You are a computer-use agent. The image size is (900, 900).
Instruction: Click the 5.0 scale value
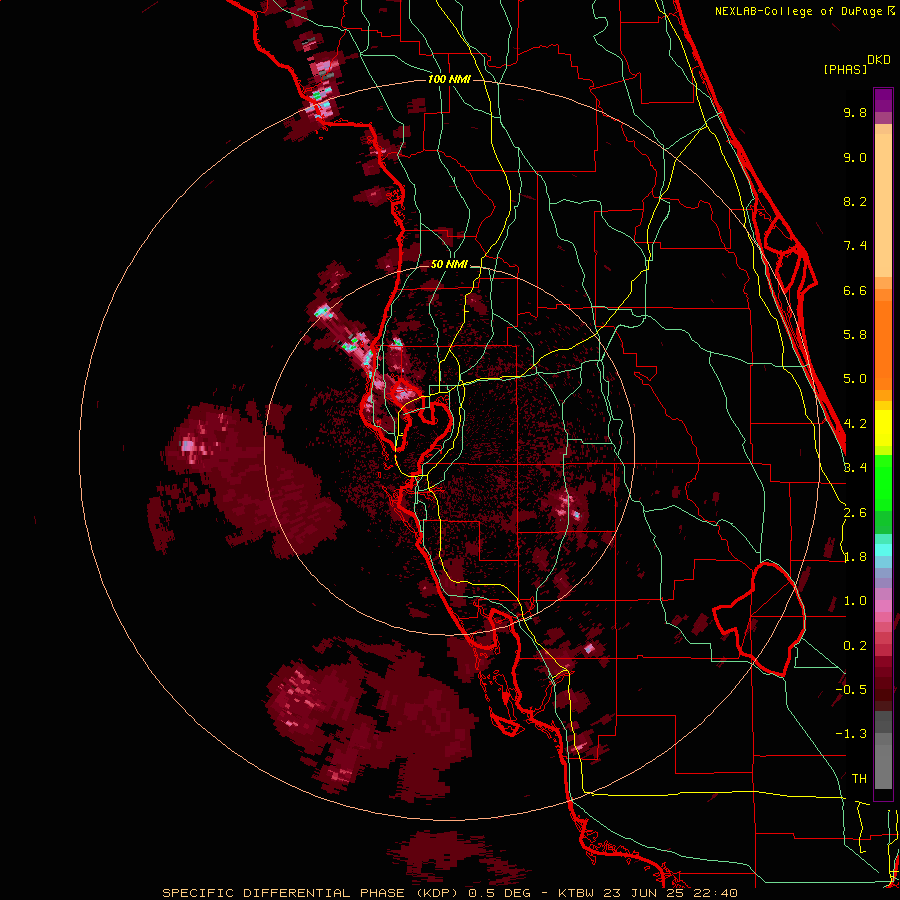855,379
